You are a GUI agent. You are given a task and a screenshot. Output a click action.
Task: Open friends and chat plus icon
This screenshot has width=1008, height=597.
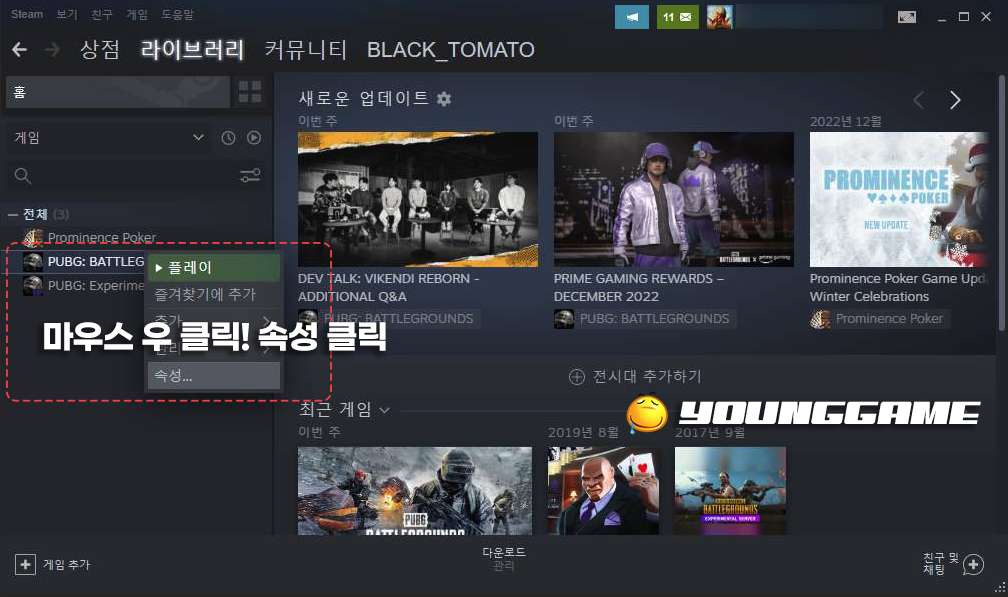tap(973, 564)
